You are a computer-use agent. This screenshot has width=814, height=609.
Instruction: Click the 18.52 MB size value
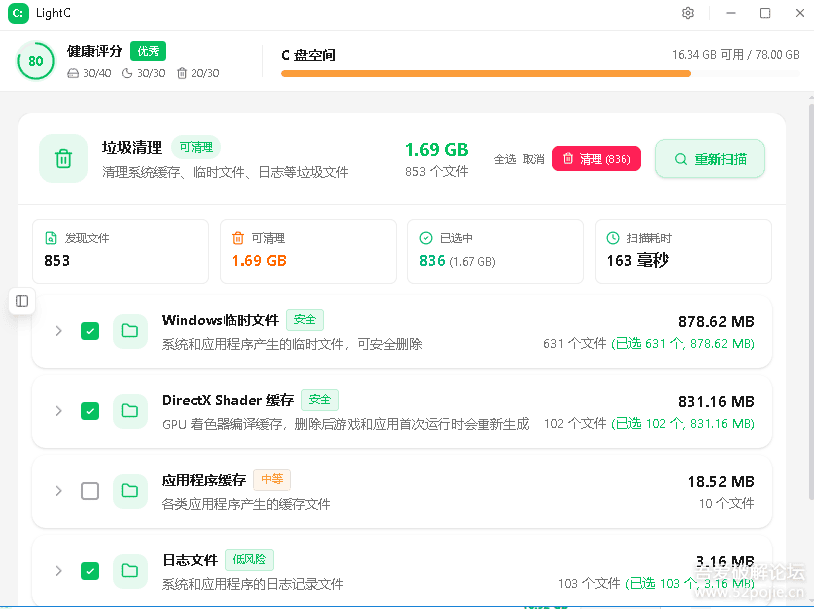point(721,481)
